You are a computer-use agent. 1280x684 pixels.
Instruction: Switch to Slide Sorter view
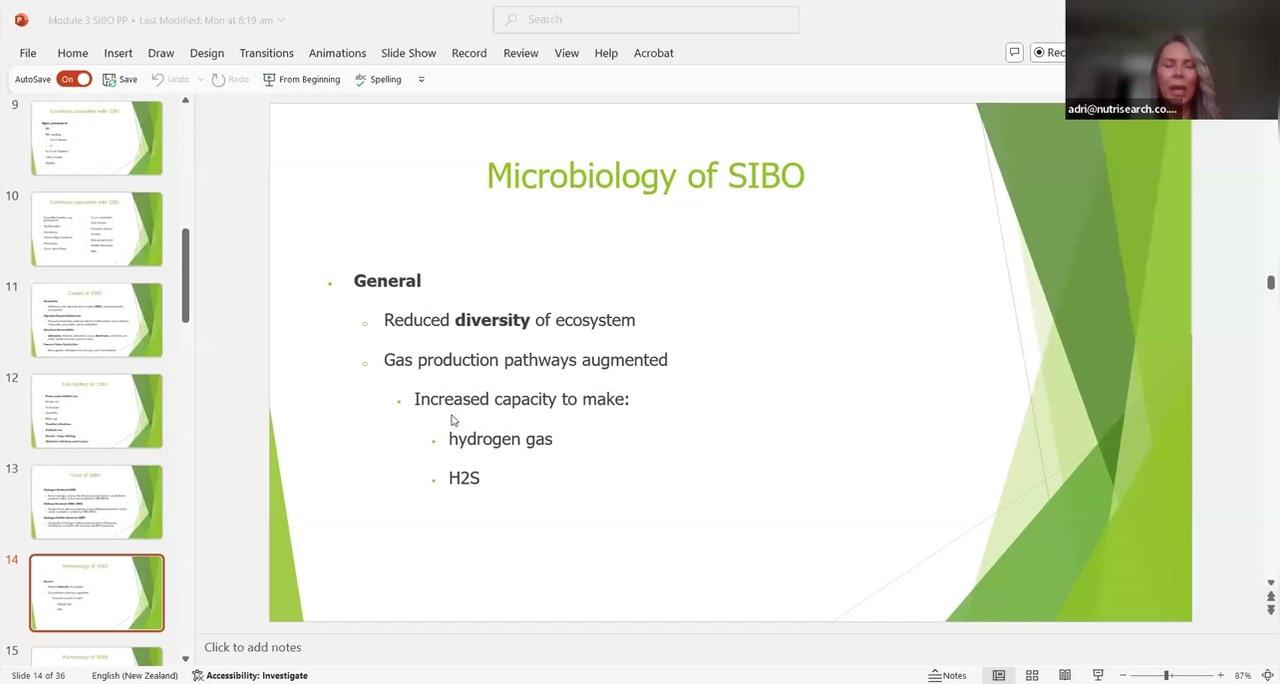pos(1032,675)
